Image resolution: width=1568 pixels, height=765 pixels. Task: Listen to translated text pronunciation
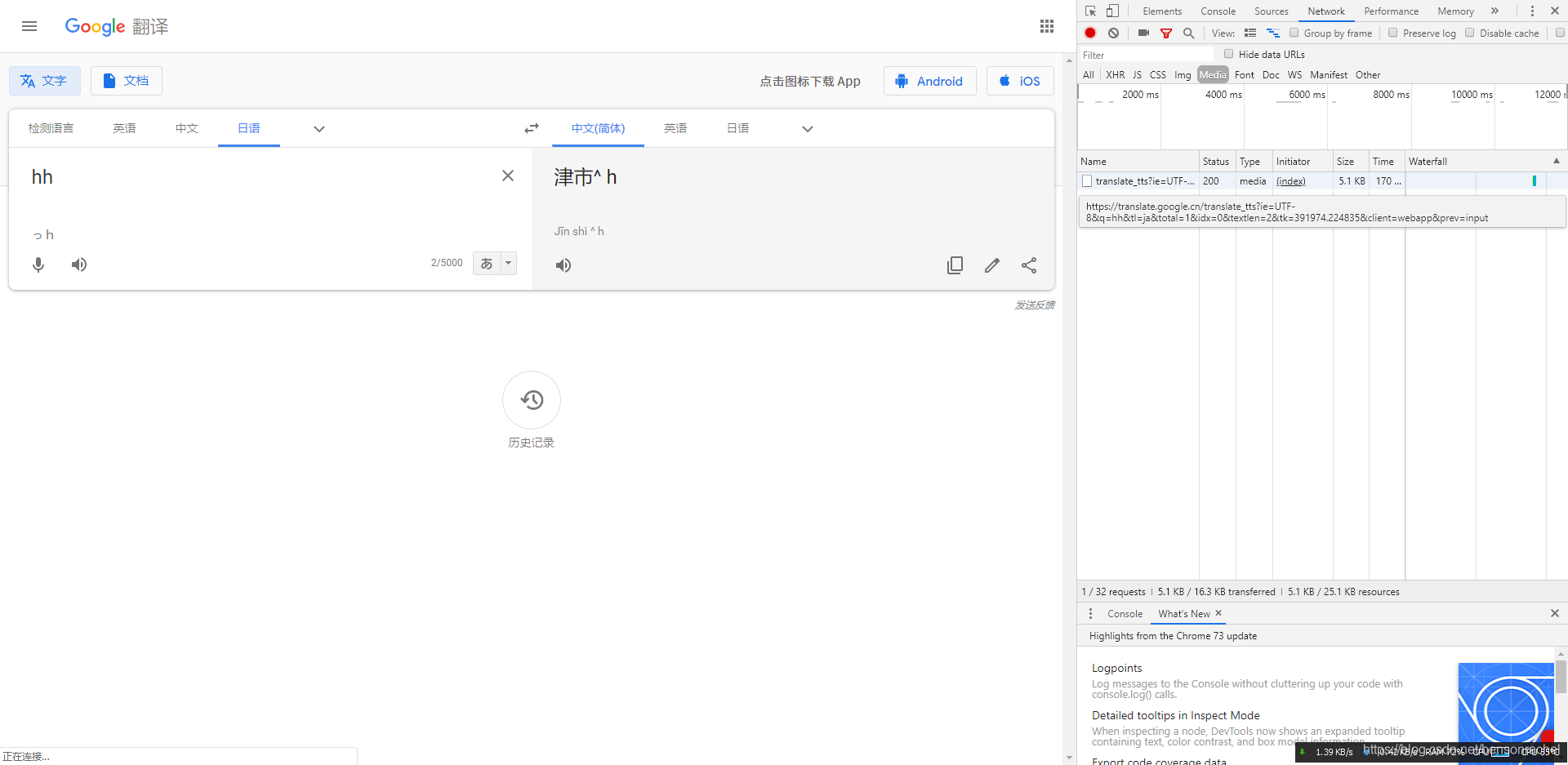563,265
